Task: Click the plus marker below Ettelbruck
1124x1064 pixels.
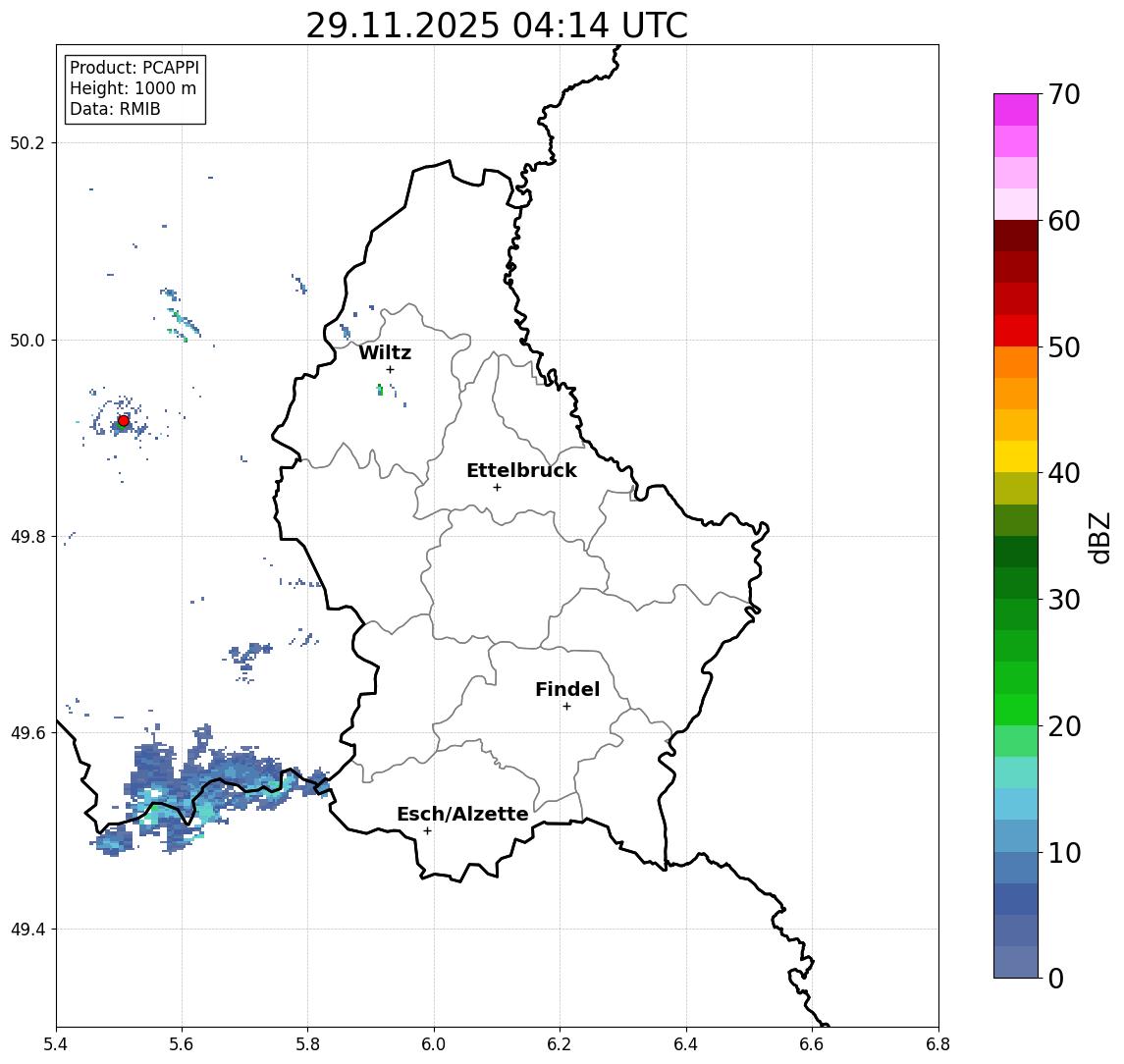Action: click(x=497, y=488)
